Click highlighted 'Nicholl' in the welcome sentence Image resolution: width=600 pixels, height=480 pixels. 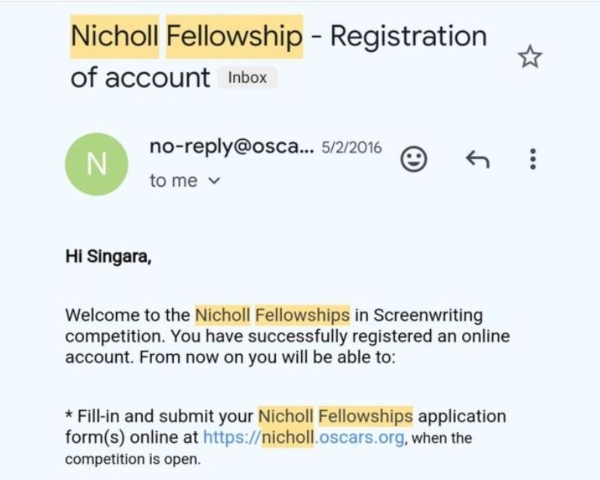tap(222, 315)
